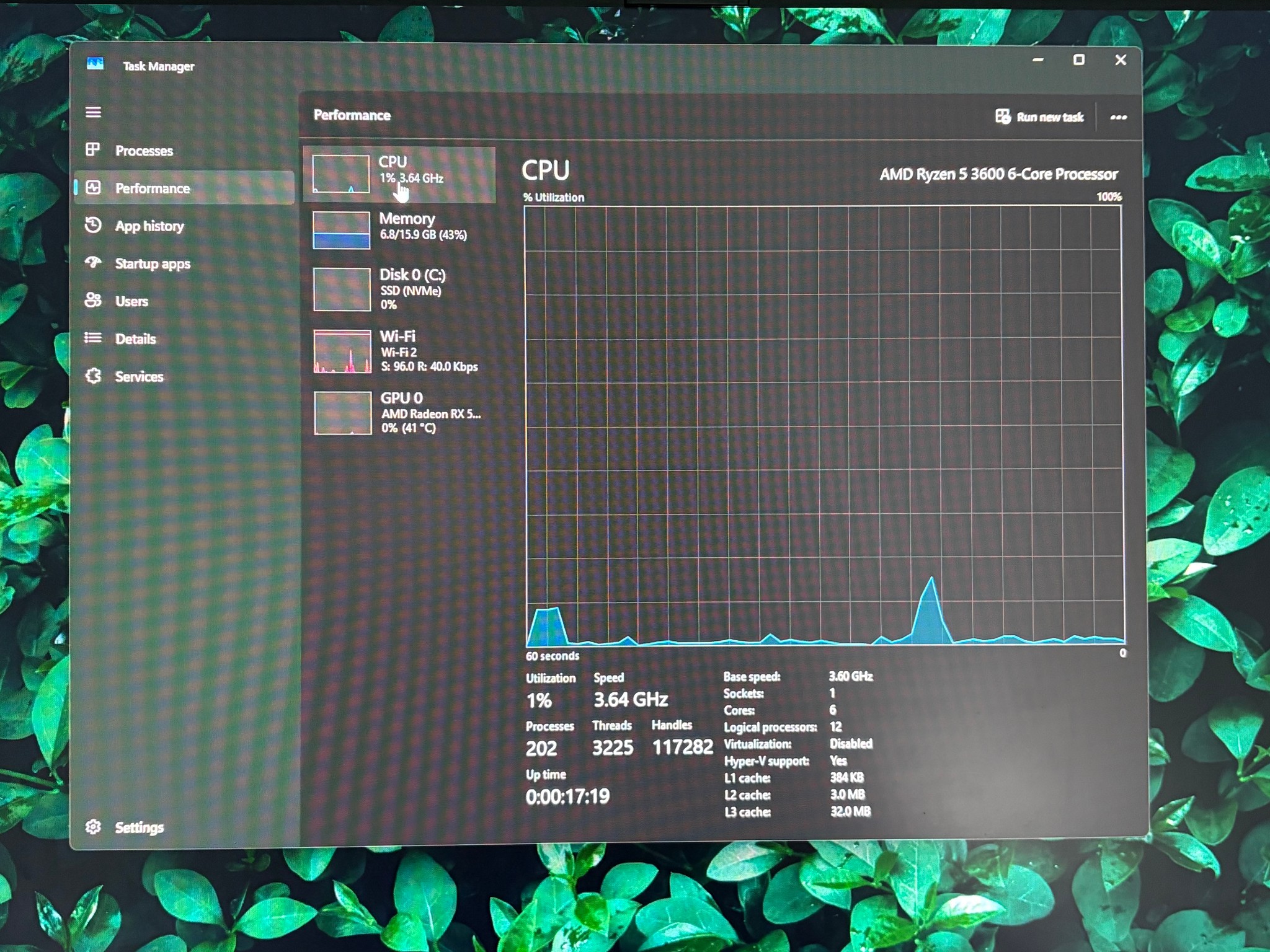
Task: Click the Services puzzle icon
Action: coord(93,376)
